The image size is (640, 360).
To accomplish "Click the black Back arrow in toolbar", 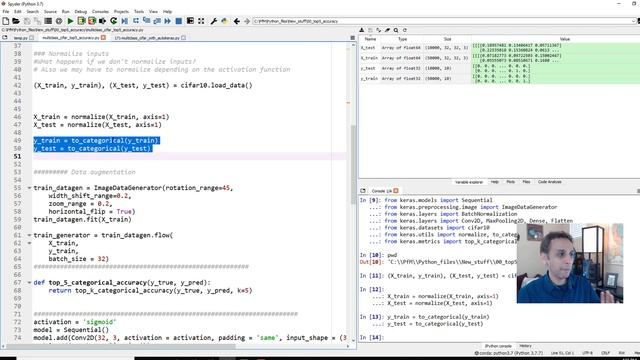I will coord(236,21).
